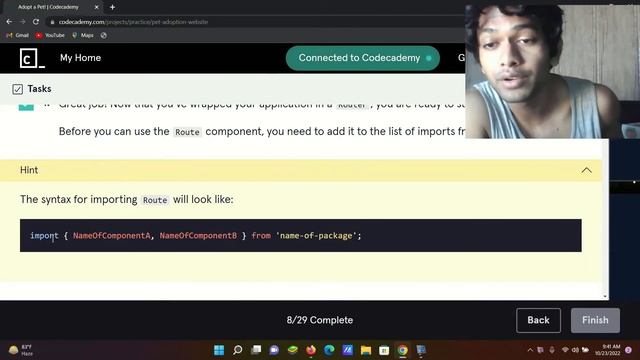Open BlueStacks from the taskbar

pyautogui.click(x=293, y=350)
